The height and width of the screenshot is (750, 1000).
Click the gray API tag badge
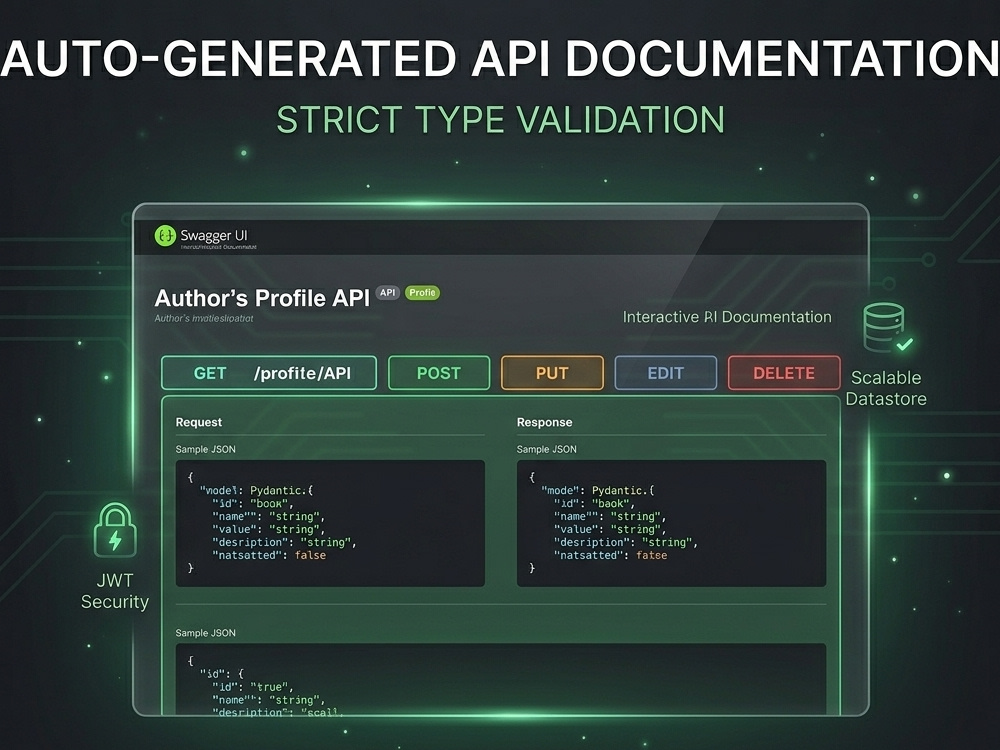click(388, 293)
